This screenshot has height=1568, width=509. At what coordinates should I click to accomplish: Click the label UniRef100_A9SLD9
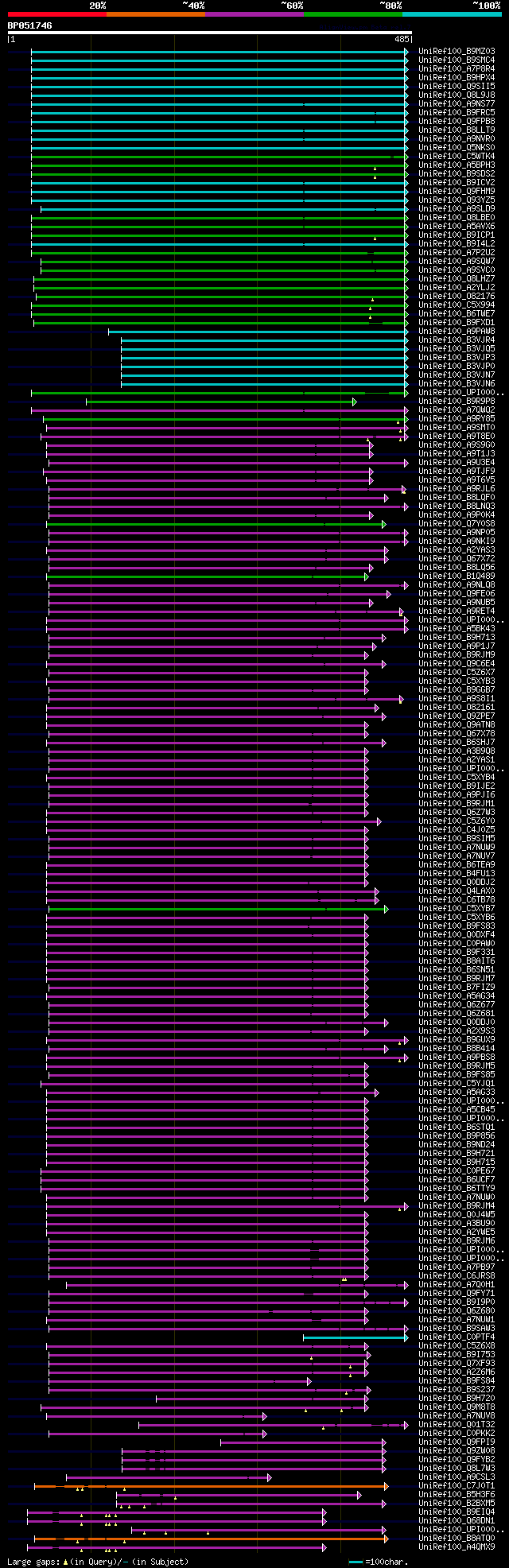coord(457,209)
